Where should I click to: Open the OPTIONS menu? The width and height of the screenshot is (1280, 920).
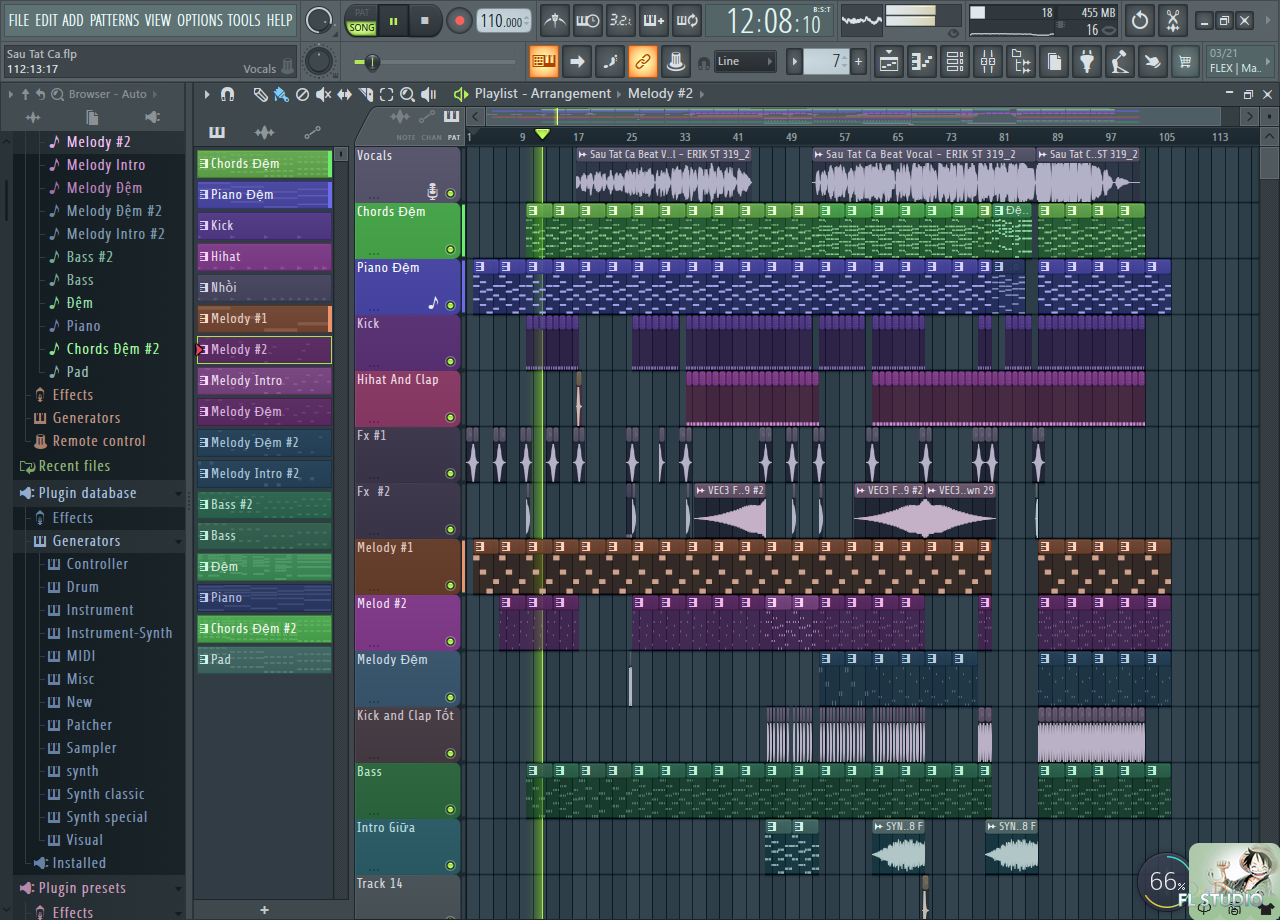tap(199, 20)
